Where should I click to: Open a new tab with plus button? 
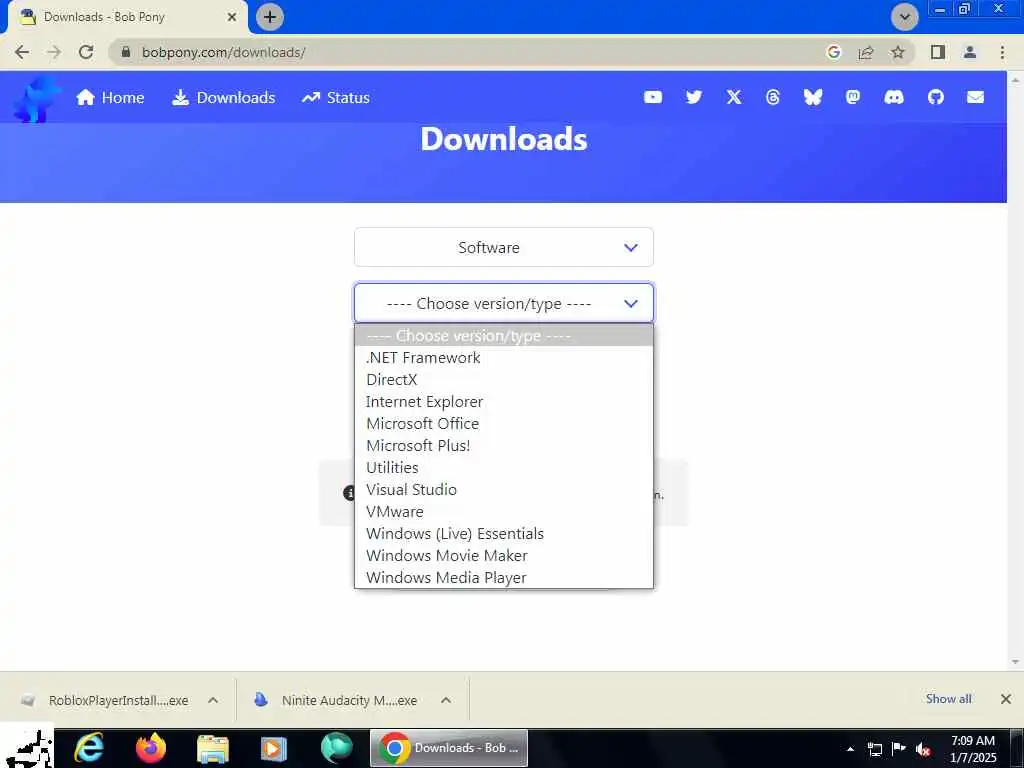pos(270,17)
